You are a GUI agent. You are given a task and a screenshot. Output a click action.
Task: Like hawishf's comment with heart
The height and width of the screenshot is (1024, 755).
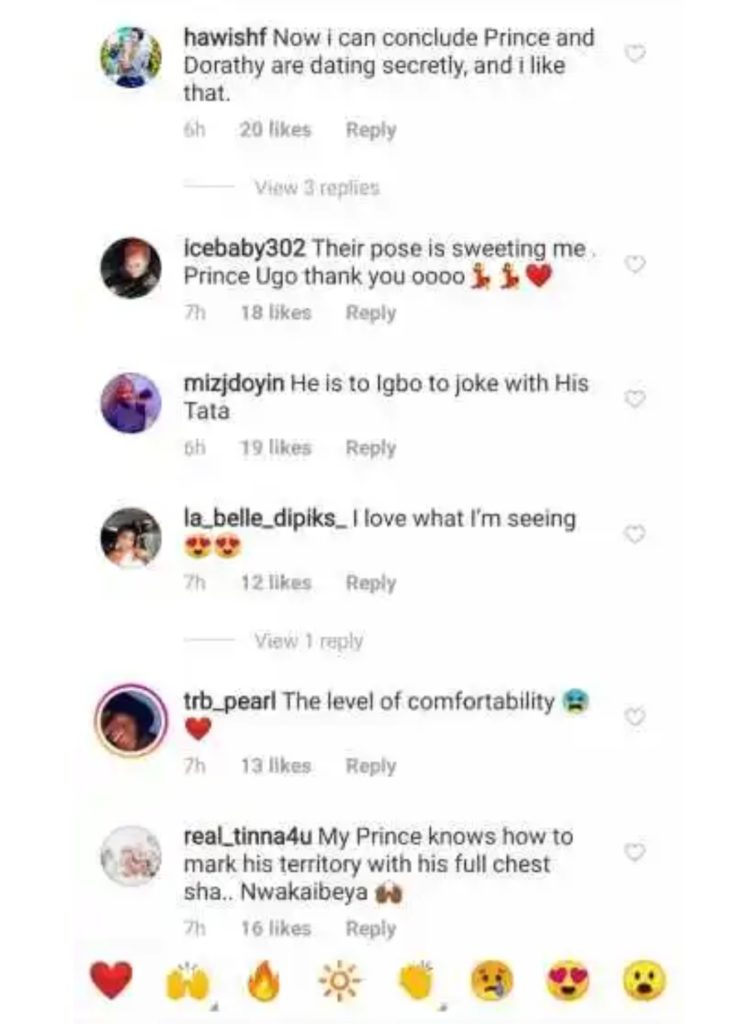634,53
